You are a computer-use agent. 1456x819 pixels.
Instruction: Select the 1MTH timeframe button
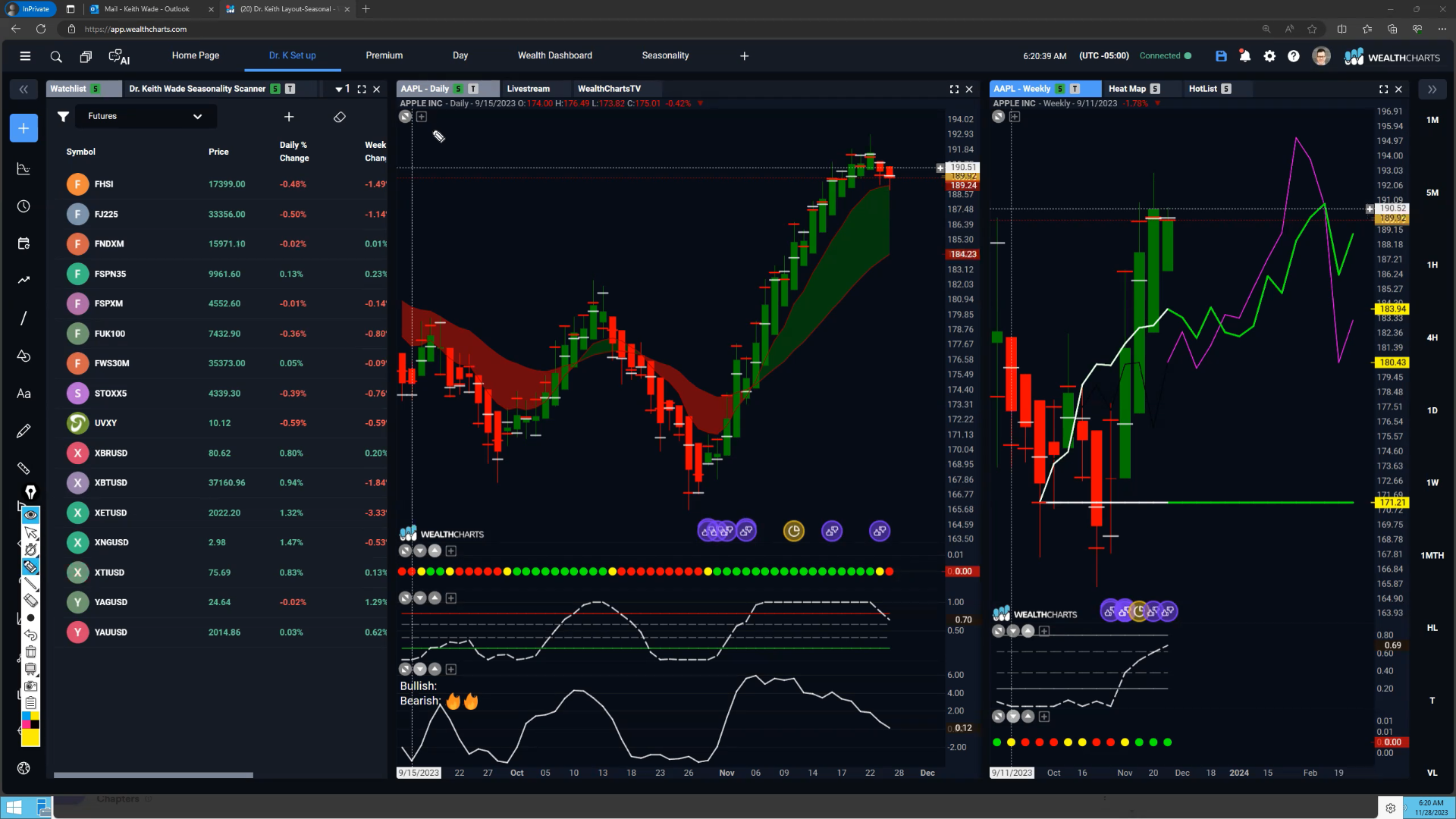tap(1432, 555)
